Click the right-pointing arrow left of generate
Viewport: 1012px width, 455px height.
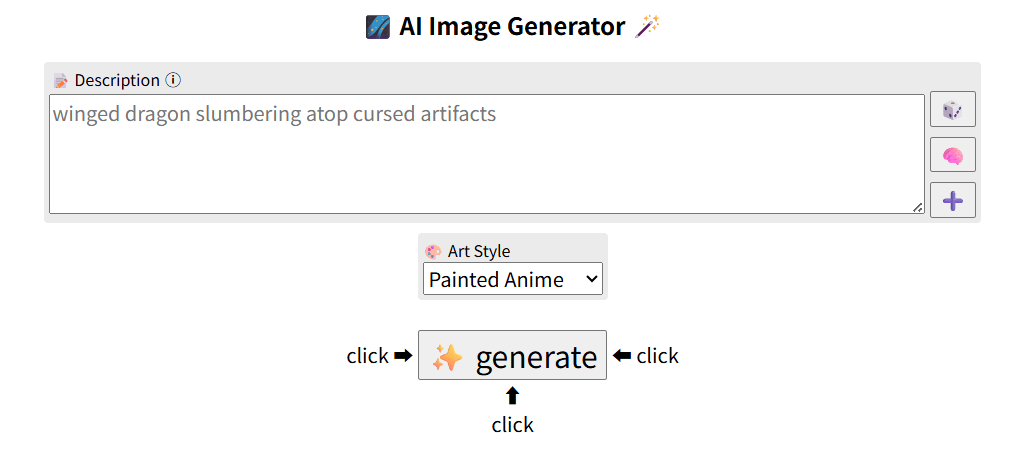tap(402, 355)
